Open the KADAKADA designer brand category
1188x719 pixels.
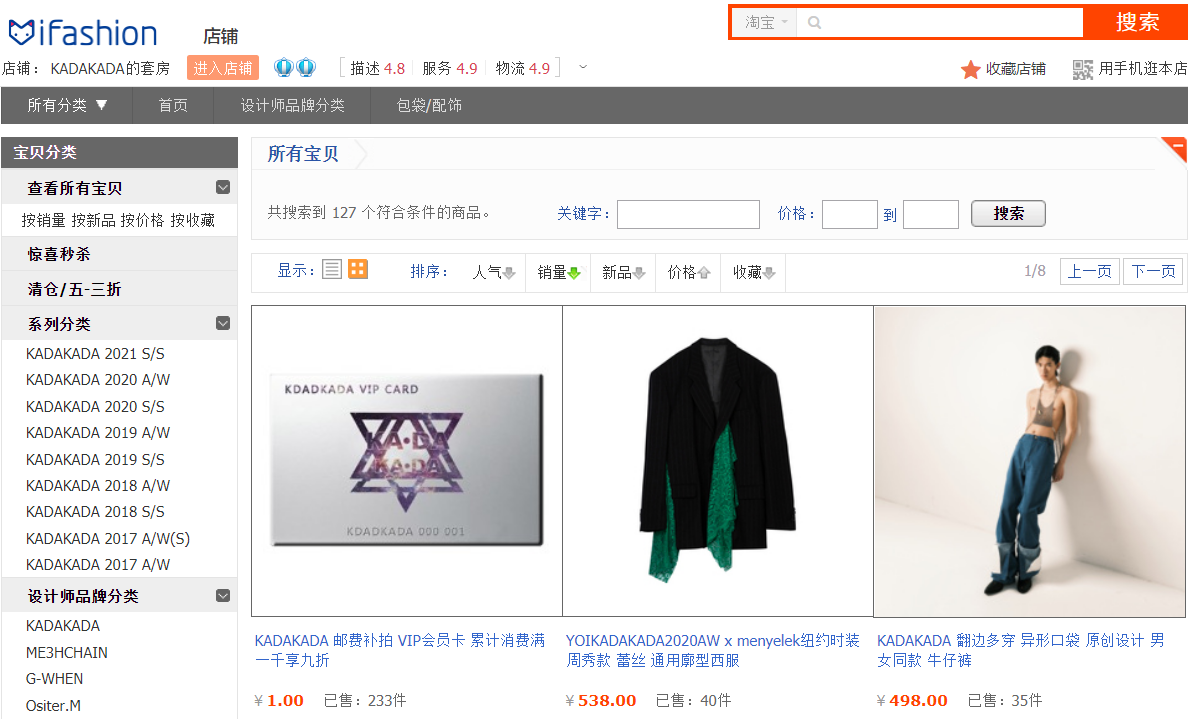click(x=63, y=626)
